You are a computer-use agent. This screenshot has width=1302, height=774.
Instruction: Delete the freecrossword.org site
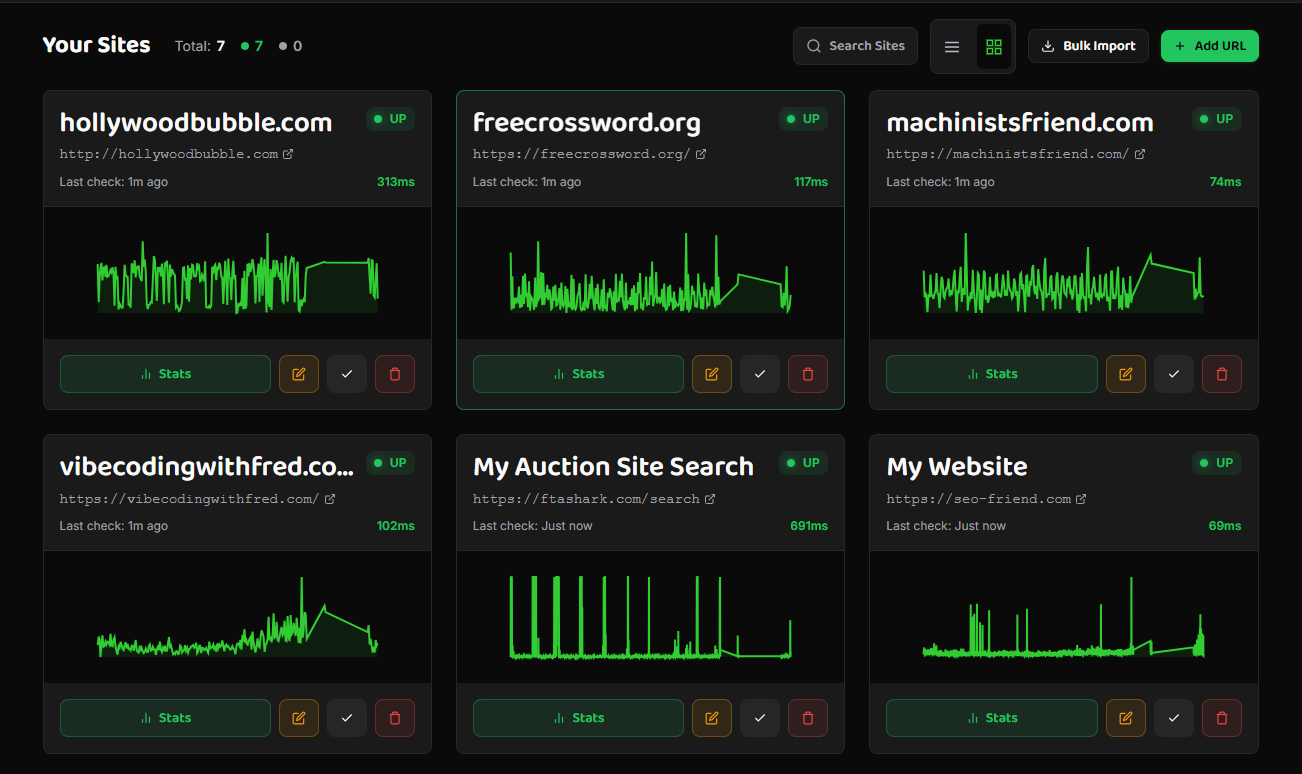coord(807,373)
